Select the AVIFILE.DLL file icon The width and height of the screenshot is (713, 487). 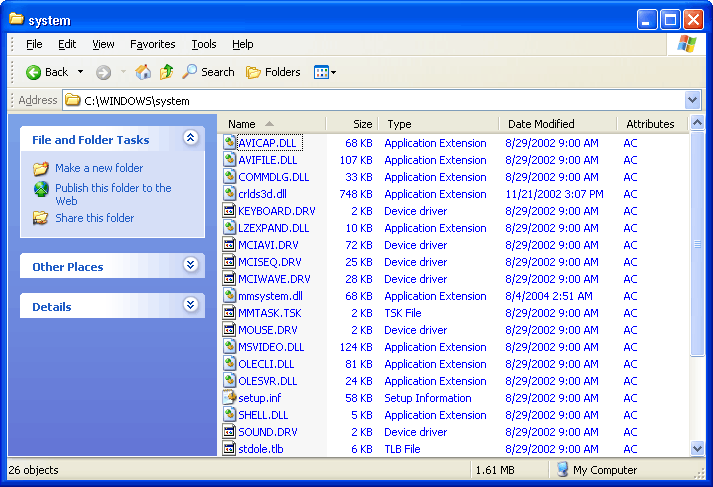point(230,159)
